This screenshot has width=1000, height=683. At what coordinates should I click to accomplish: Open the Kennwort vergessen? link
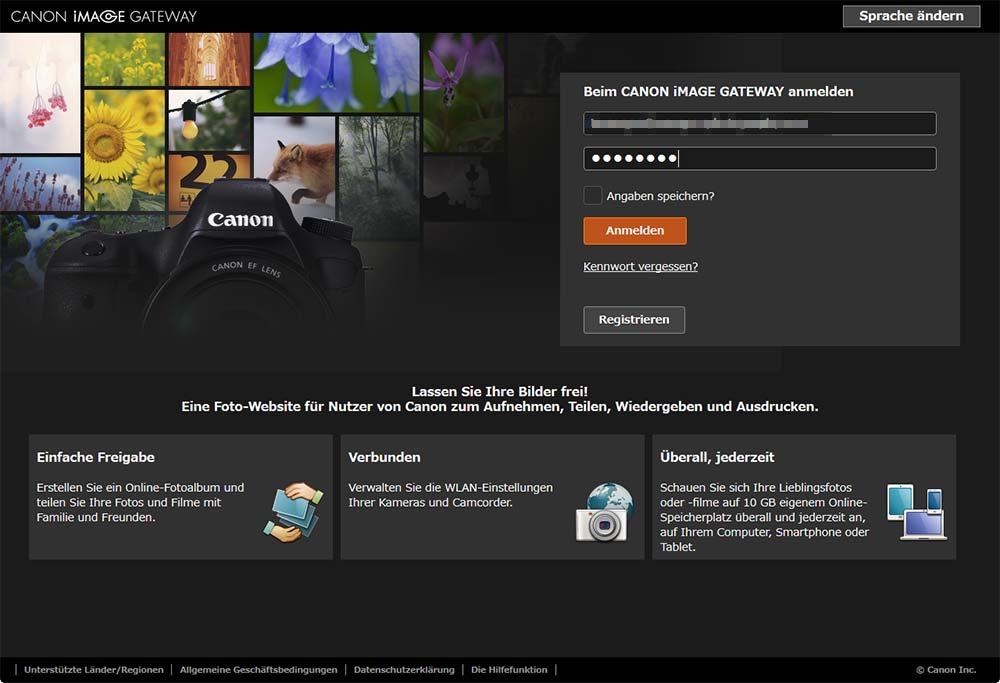tap(640, 267)
